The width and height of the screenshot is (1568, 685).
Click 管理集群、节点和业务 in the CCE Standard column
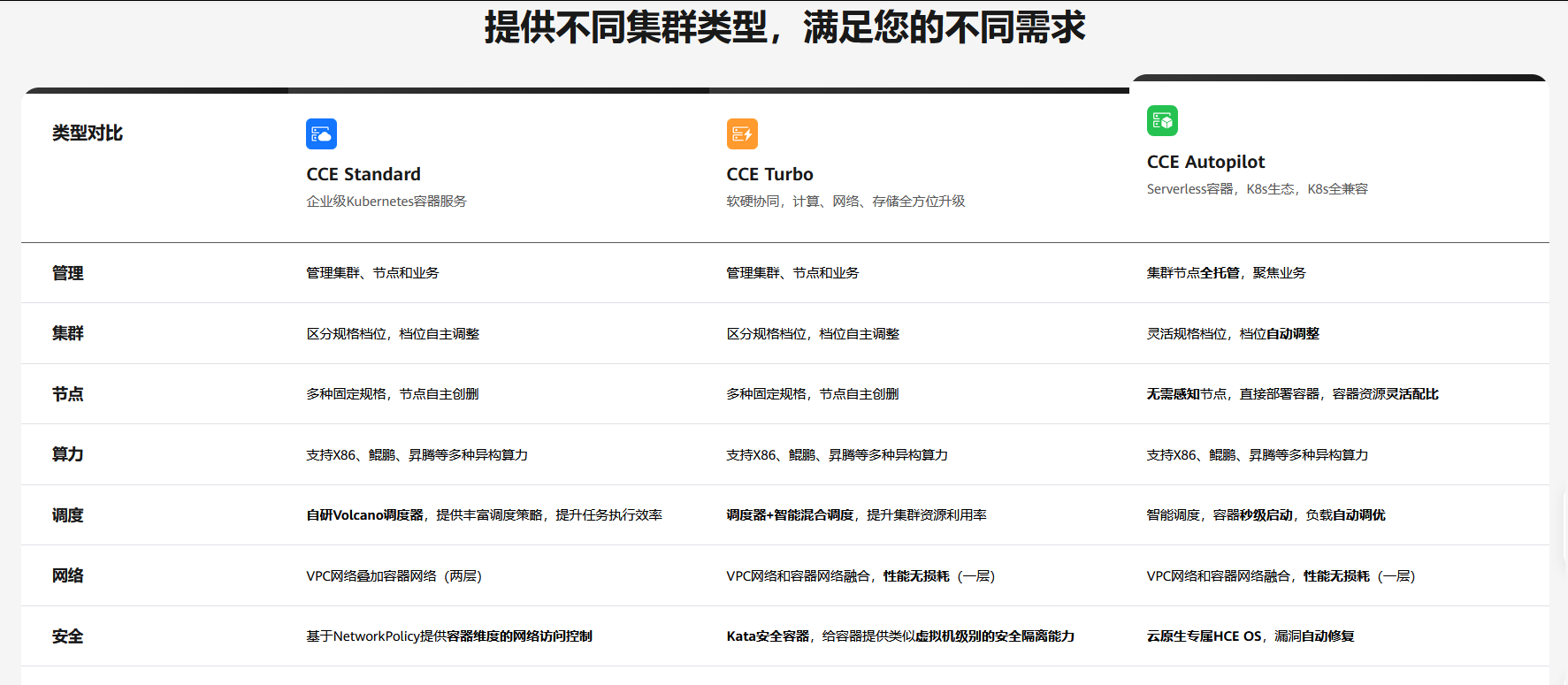pos(372,273)
